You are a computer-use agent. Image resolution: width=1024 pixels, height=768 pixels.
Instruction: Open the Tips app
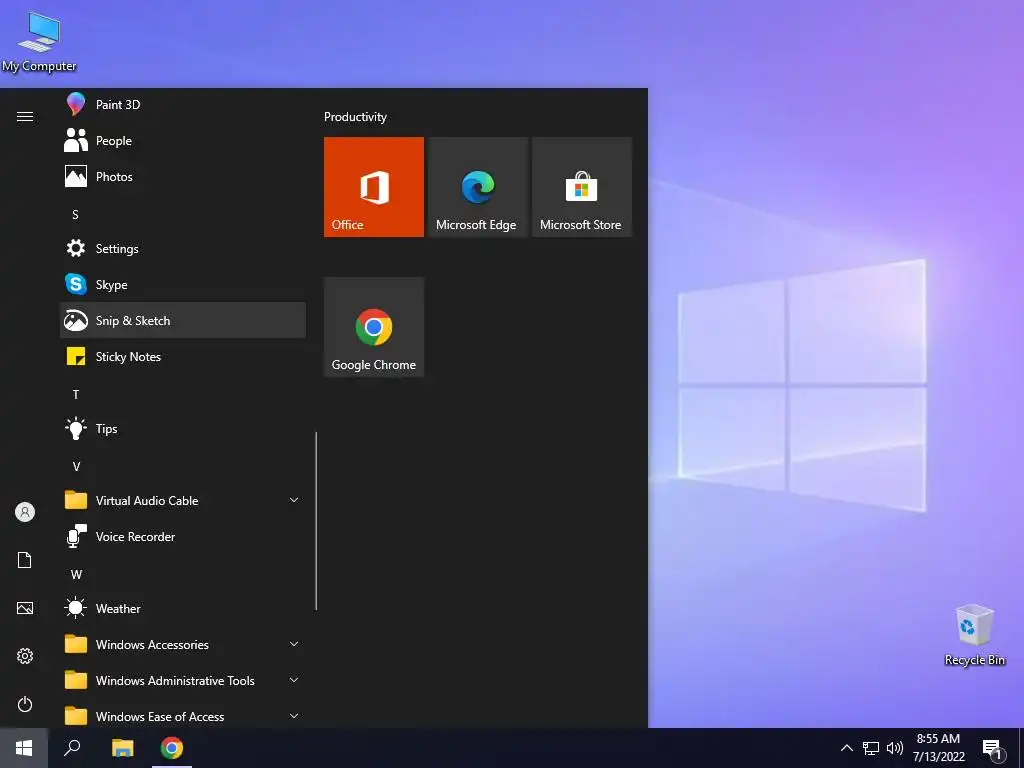tap(182, 428)
